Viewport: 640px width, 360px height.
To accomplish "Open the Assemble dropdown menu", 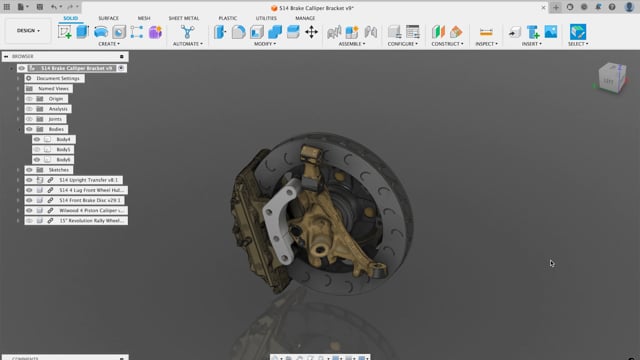I will point(352,44).
